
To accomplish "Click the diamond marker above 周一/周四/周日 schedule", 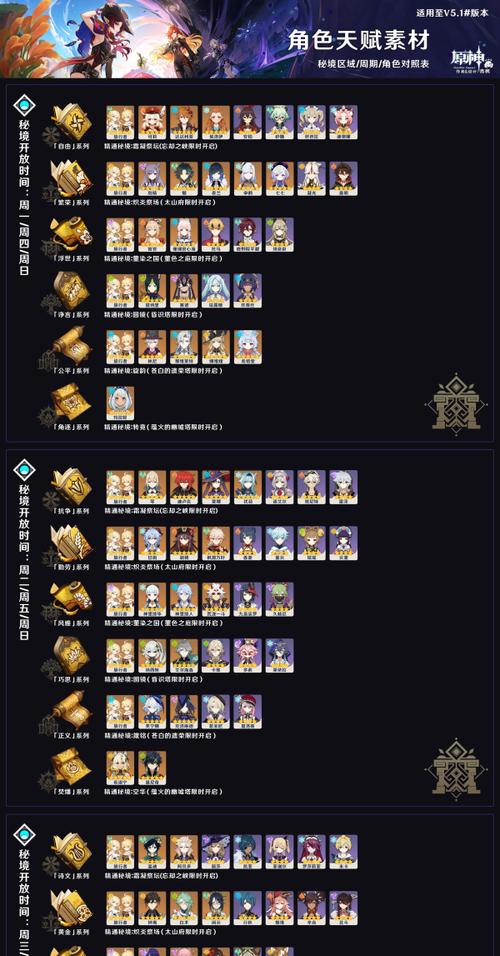I will (x=24, y=106).
